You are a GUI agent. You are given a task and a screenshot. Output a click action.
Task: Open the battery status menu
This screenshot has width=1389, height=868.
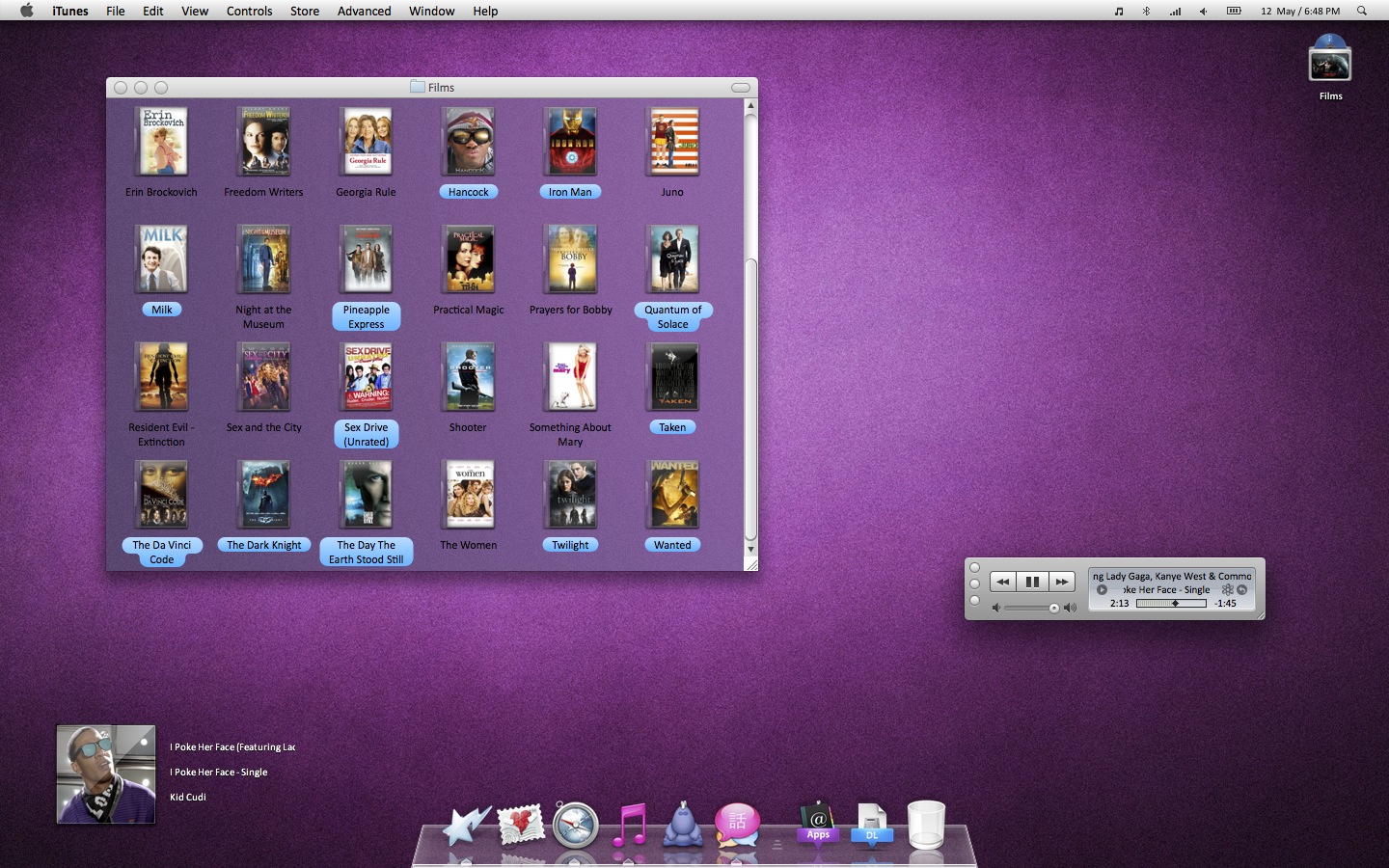1234,11
